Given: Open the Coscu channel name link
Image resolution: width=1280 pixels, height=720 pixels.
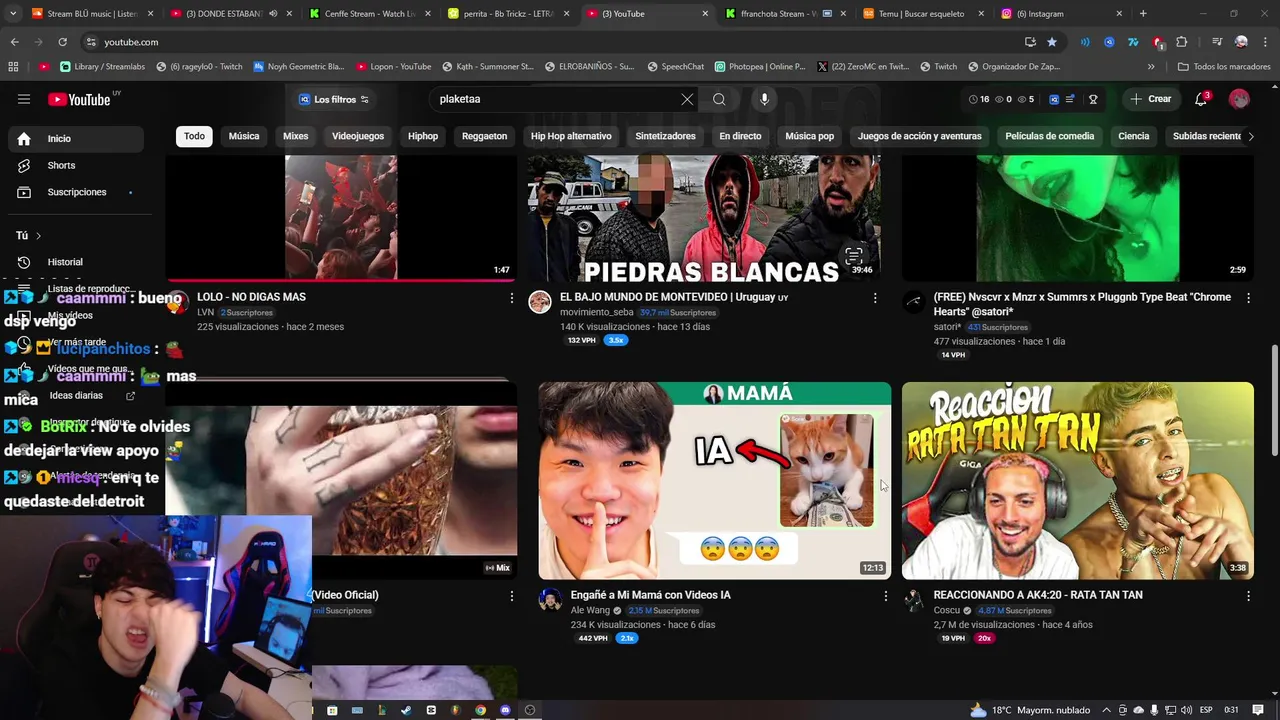Looking at the screenshot, I should [946, 610].
